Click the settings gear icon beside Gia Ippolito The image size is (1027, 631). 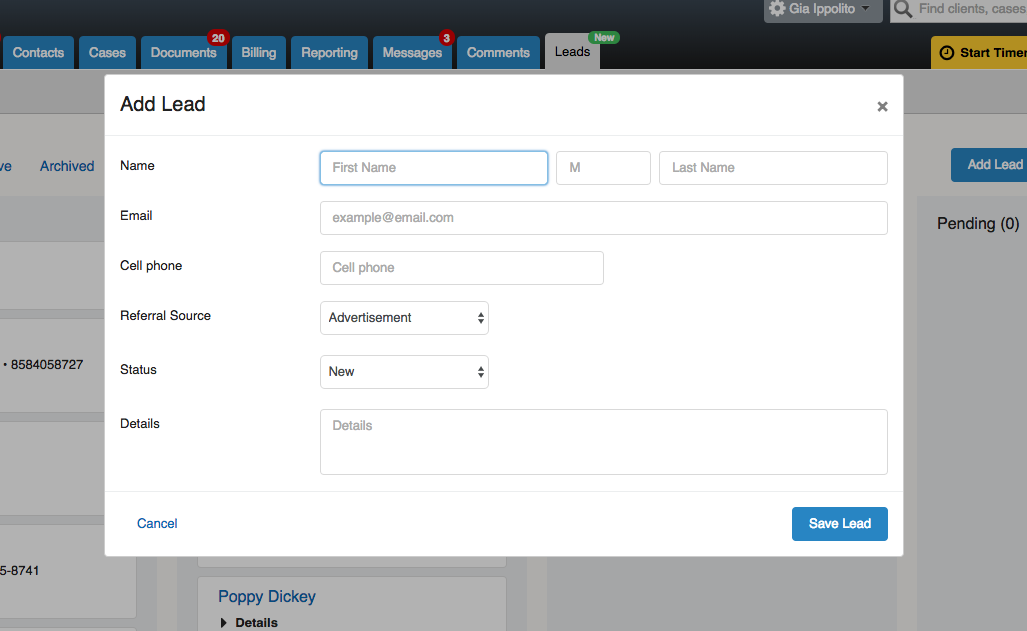[x=777, y=9]
